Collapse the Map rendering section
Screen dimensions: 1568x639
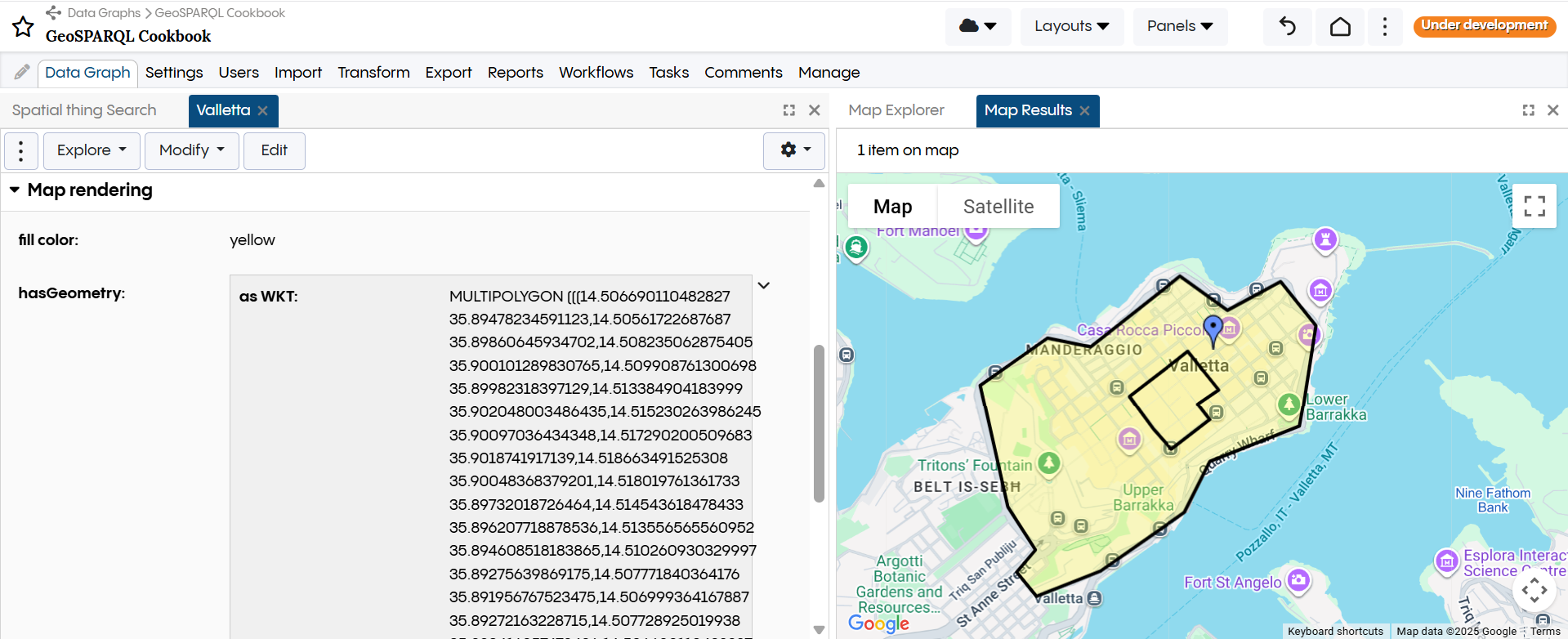click(15, 190)
